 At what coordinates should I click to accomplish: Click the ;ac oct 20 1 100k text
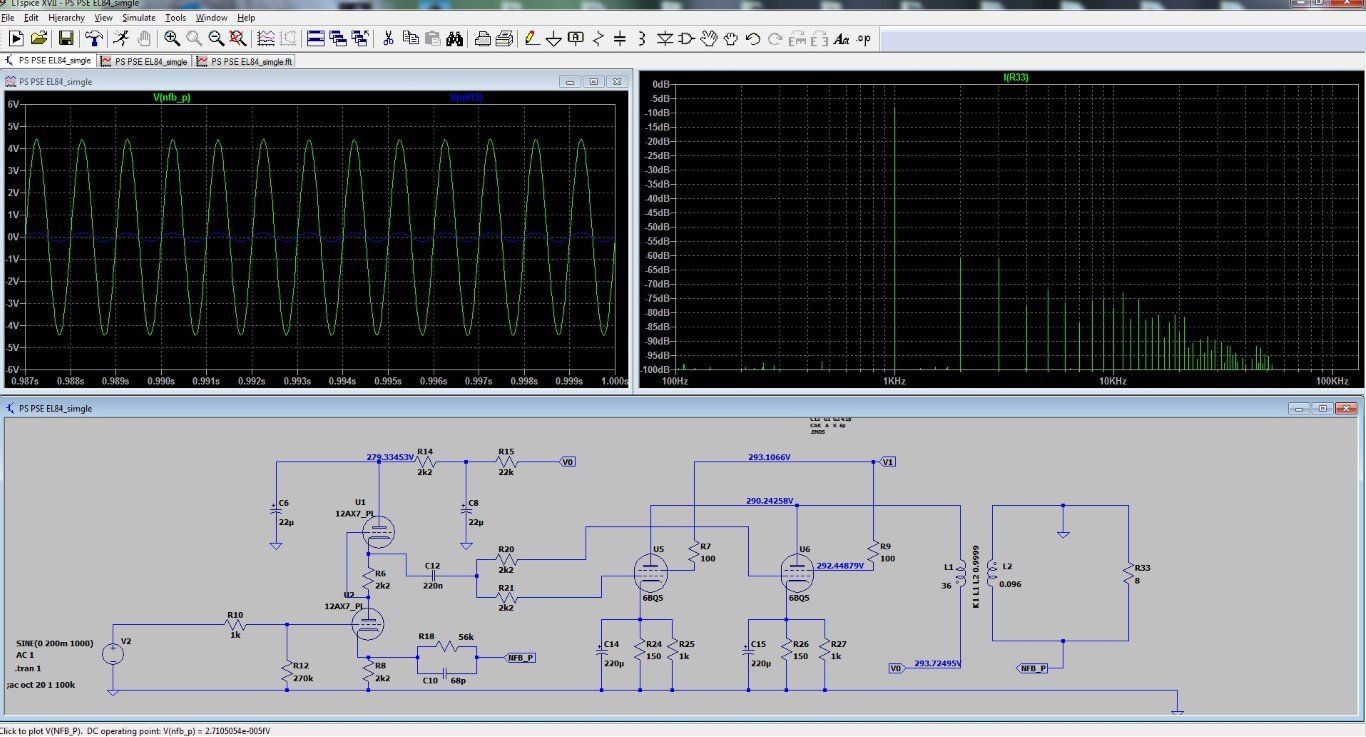[x=41, y=684]
